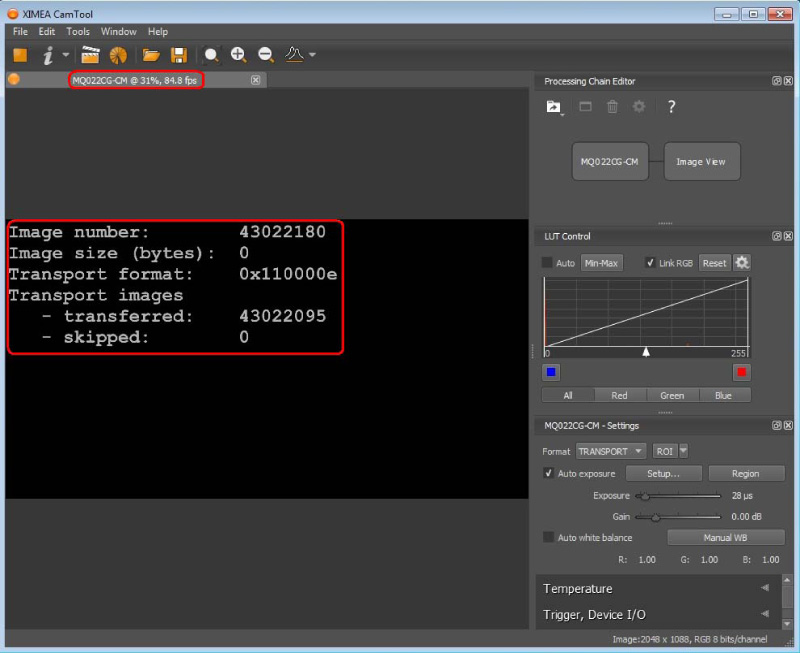Screen dimensions: 800x653
Task: Enable the LUT Auto checkbox
Action: point(547,263)
